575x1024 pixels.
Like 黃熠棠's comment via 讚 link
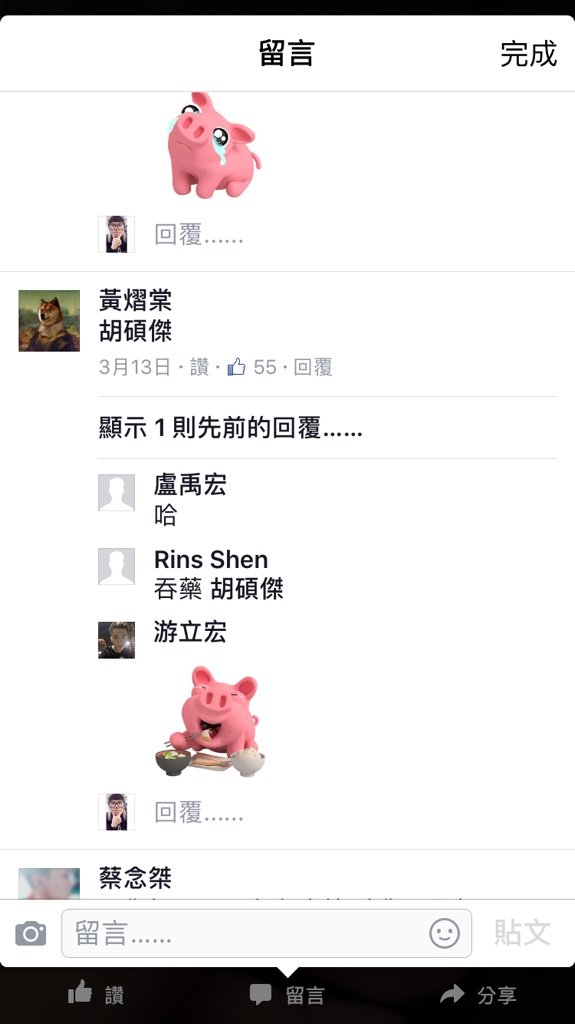[199, 367]
